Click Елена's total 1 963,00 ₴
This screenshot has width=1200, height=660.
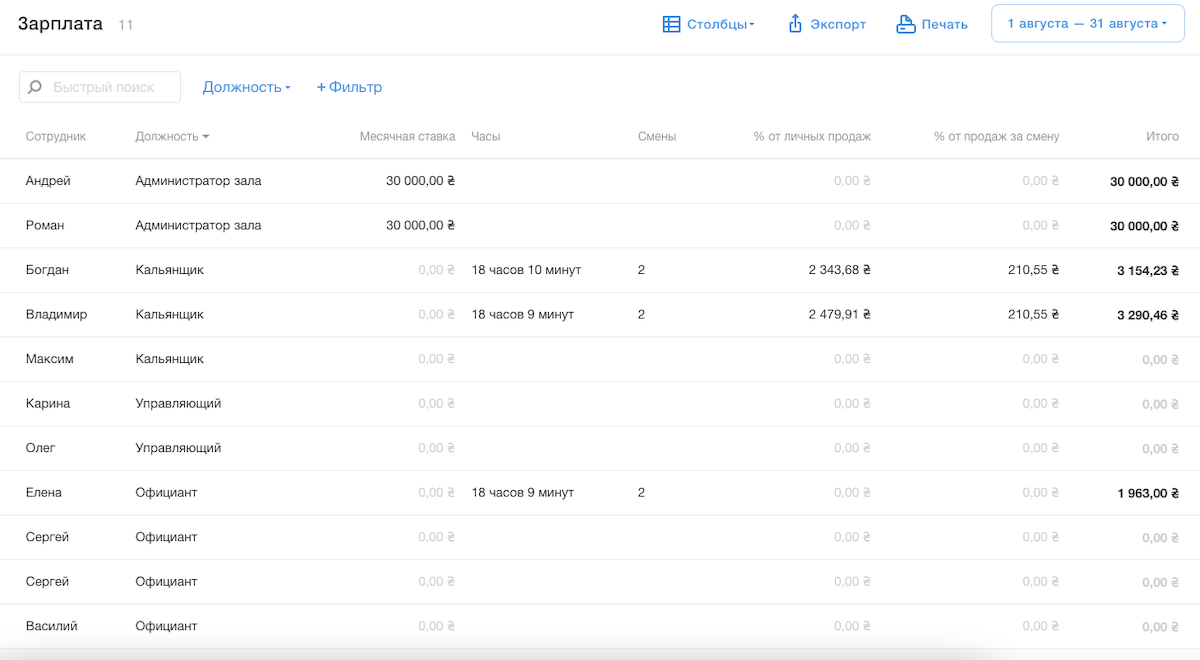(1148, 493)
